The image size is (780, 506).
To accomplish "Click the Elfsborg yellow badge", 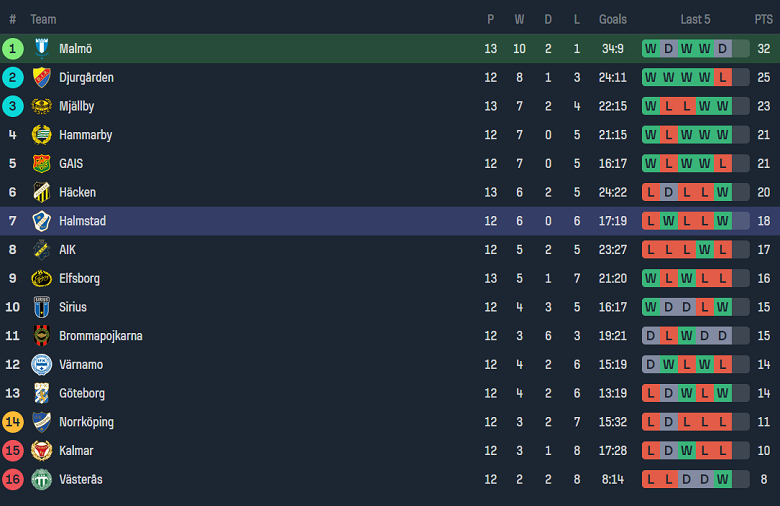I will 42,279.
